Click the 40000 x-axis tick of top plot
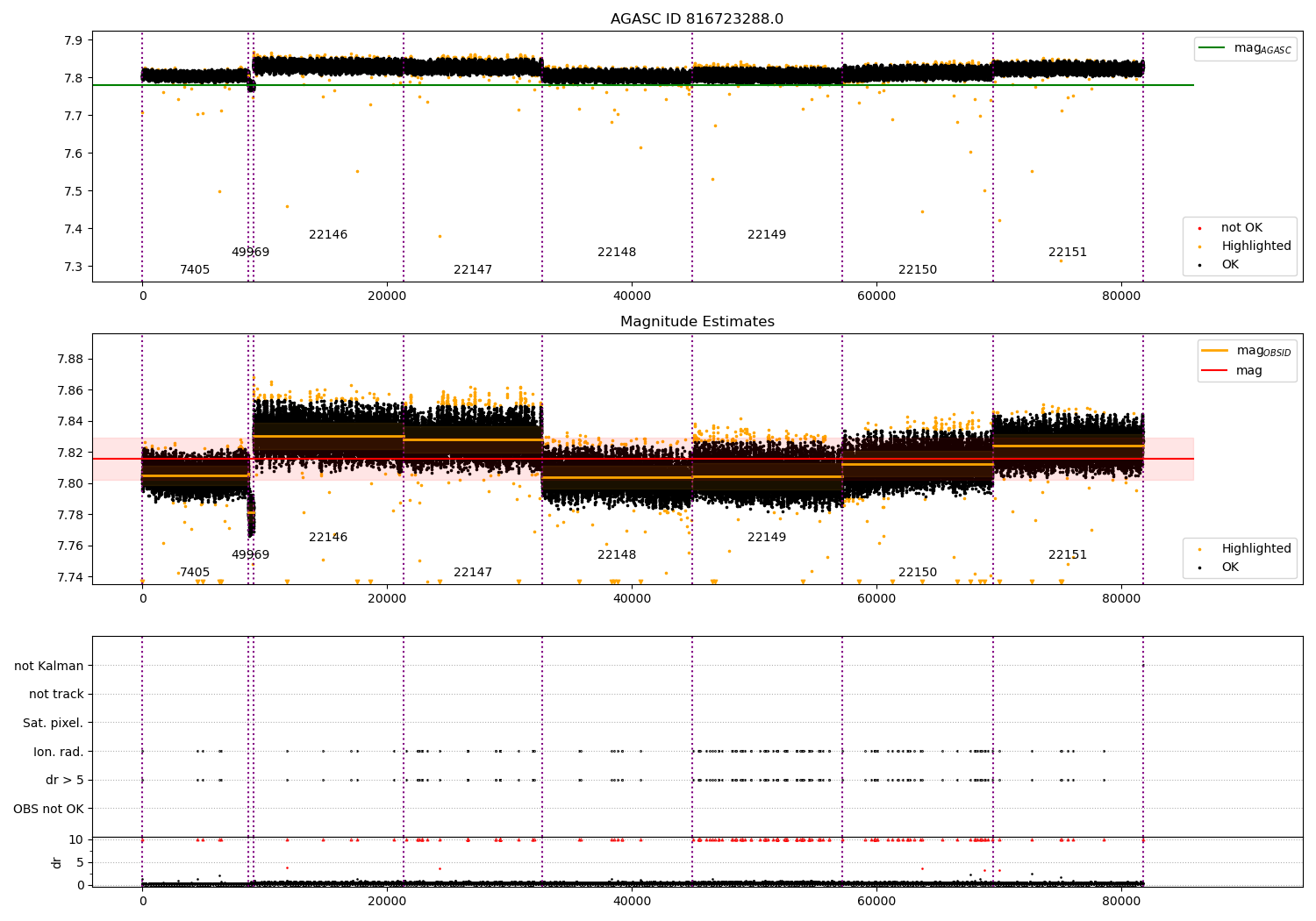This screenshot has height=921, width=1316. click(x=632, y=296)
